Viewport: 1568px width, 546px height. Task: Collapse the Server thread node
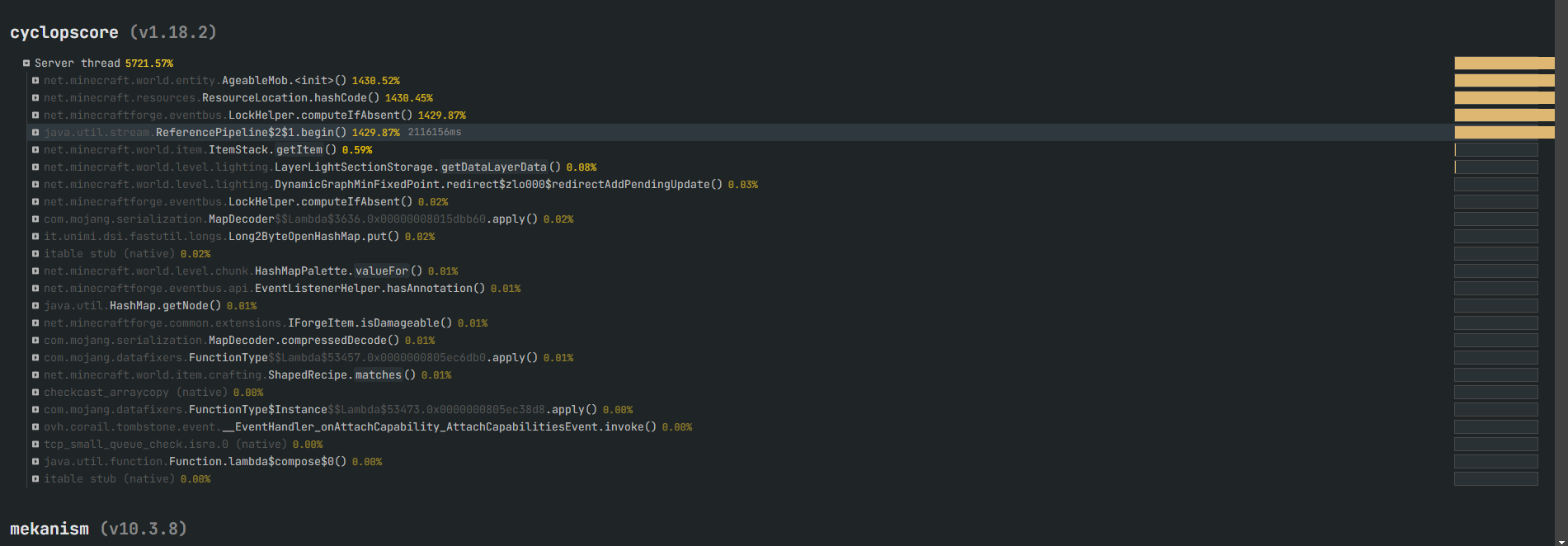pyautogui.click(x=26, y=63)
